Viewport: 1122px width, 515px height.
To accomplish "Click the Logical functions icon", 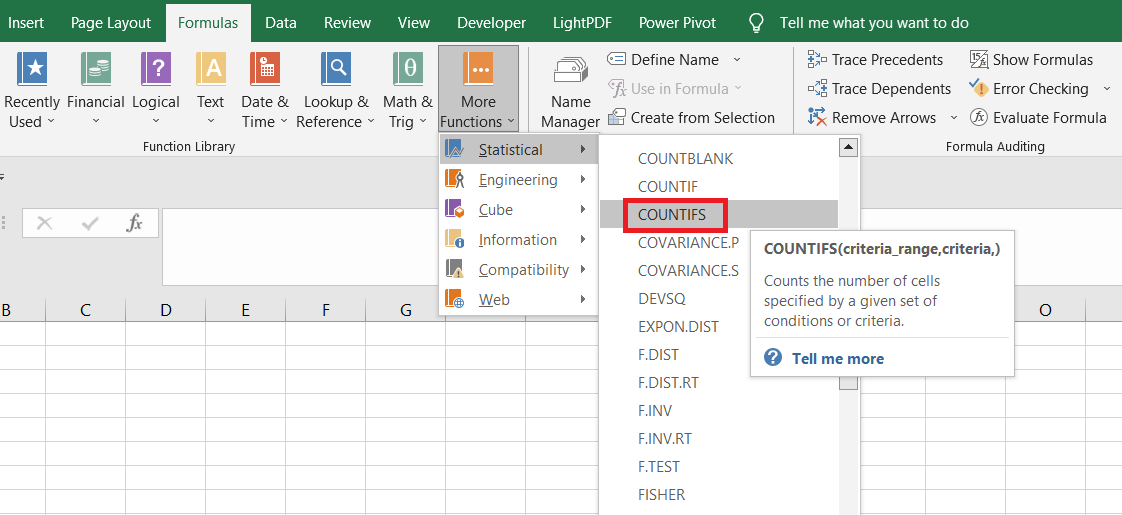I will pos(156,70).
